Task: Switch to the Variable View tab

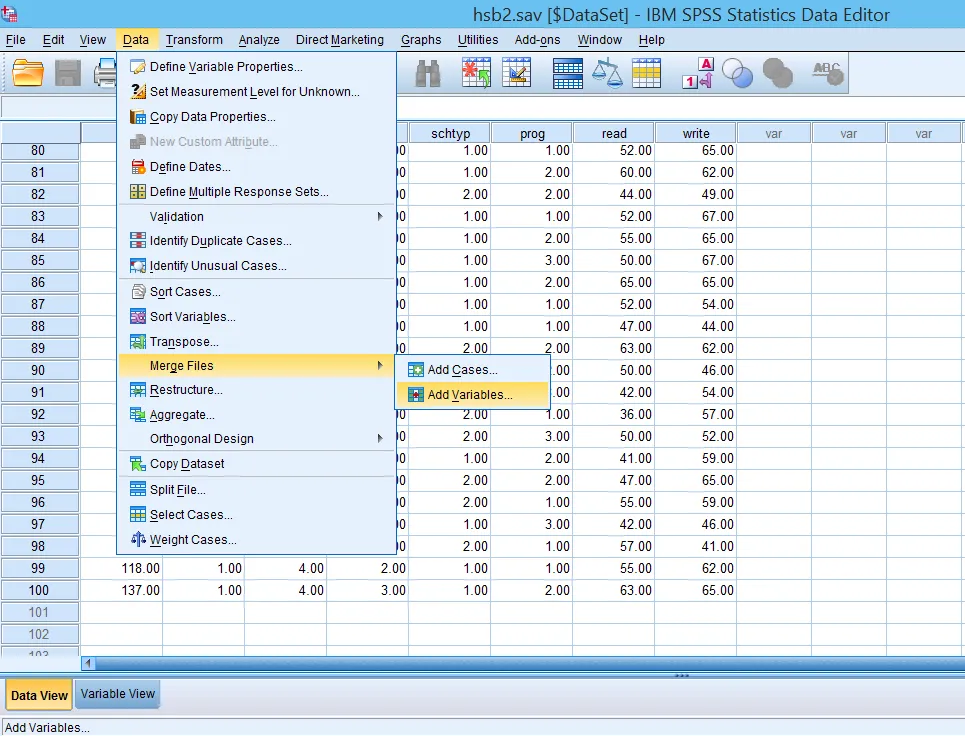Action: [117, 694]
